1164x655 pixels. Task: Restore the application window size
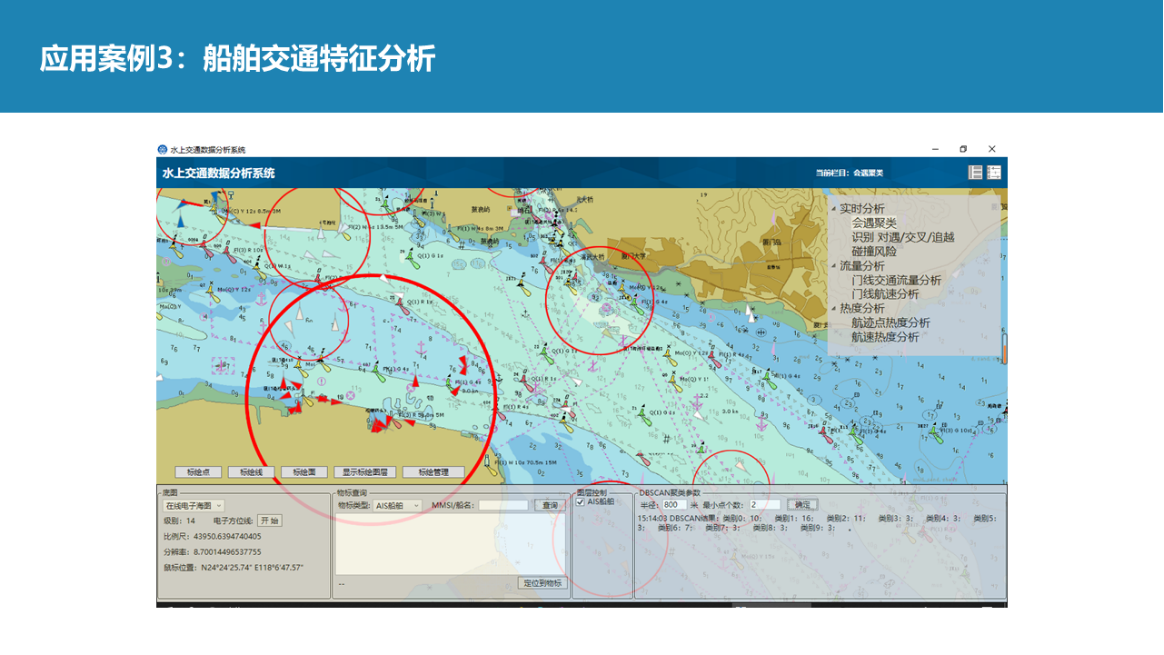click(x=963, y=149)
